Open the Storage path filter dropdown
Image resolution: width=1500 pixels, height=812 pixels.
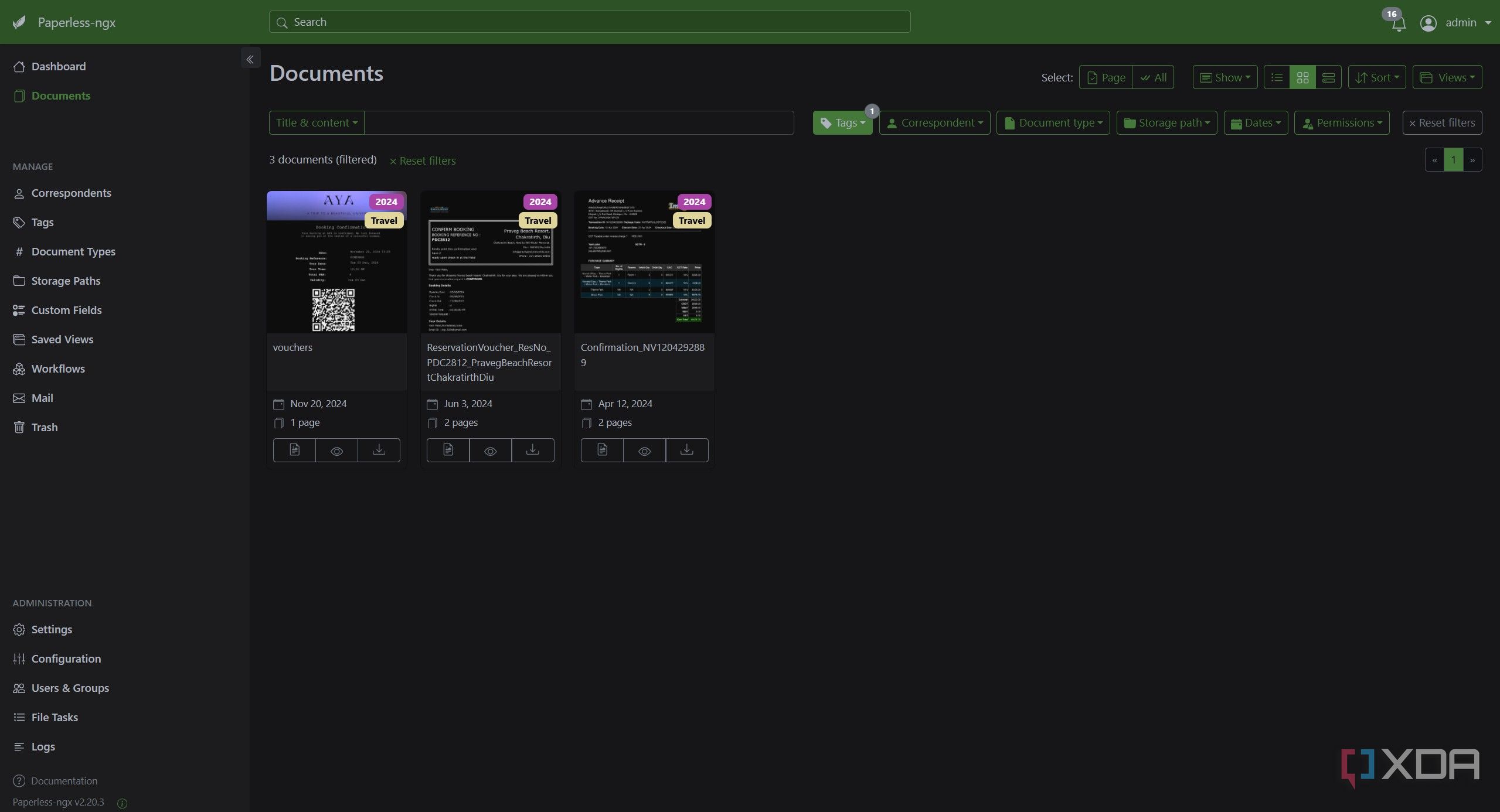coord(1166,122)
